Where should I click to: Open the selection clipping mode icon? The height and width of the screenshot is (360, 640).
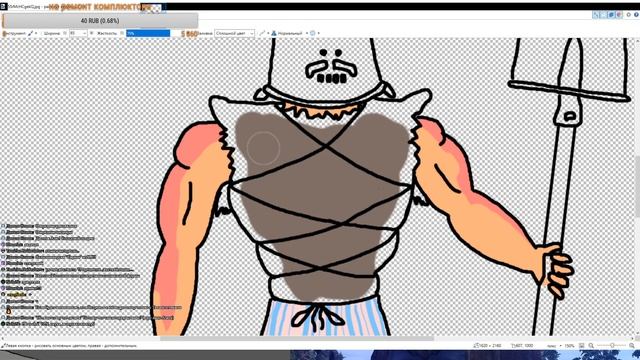314,33
